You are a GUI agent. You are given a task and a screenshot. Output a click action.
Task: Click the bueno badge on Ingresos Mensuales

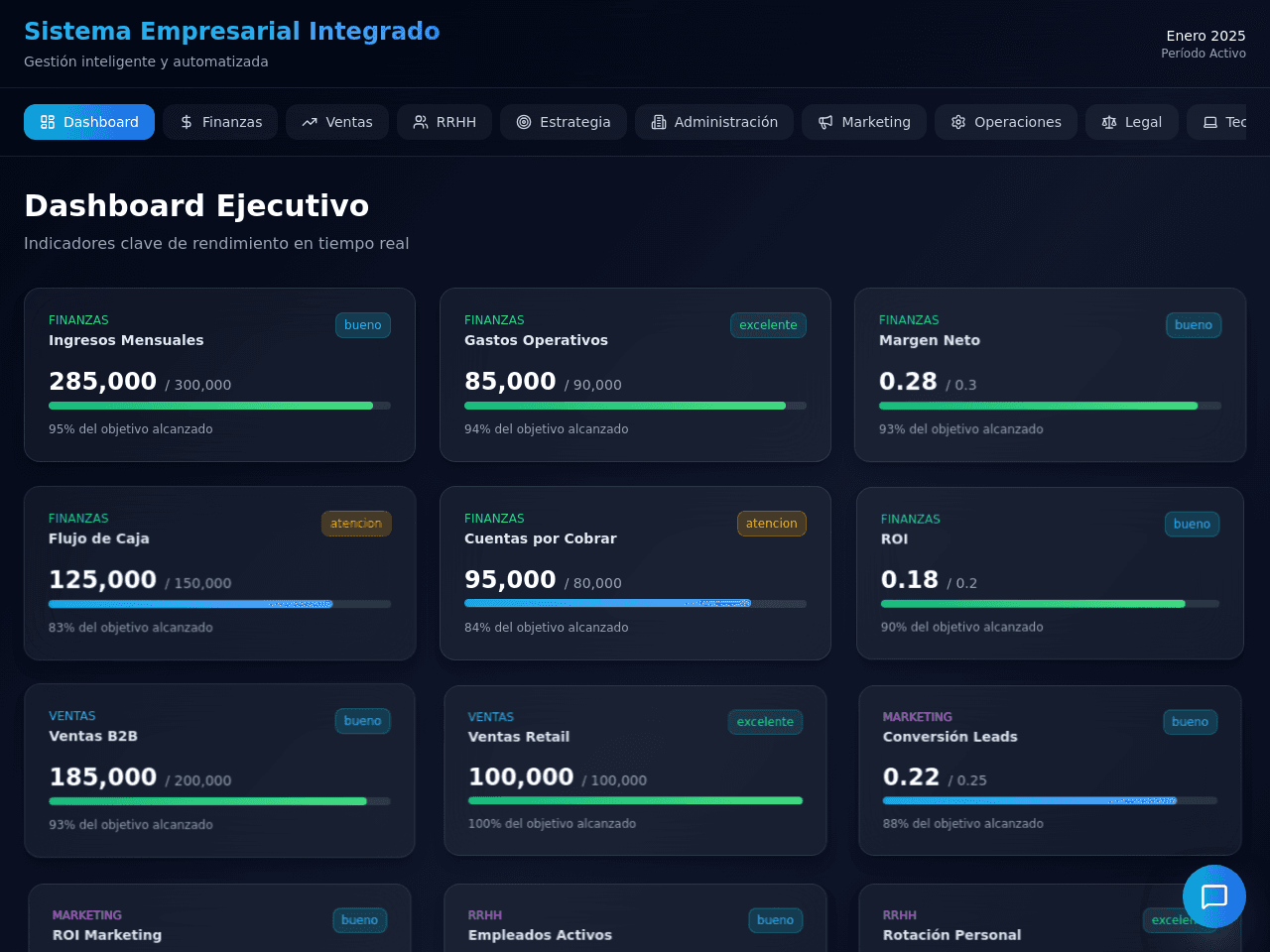pos(363,325)
